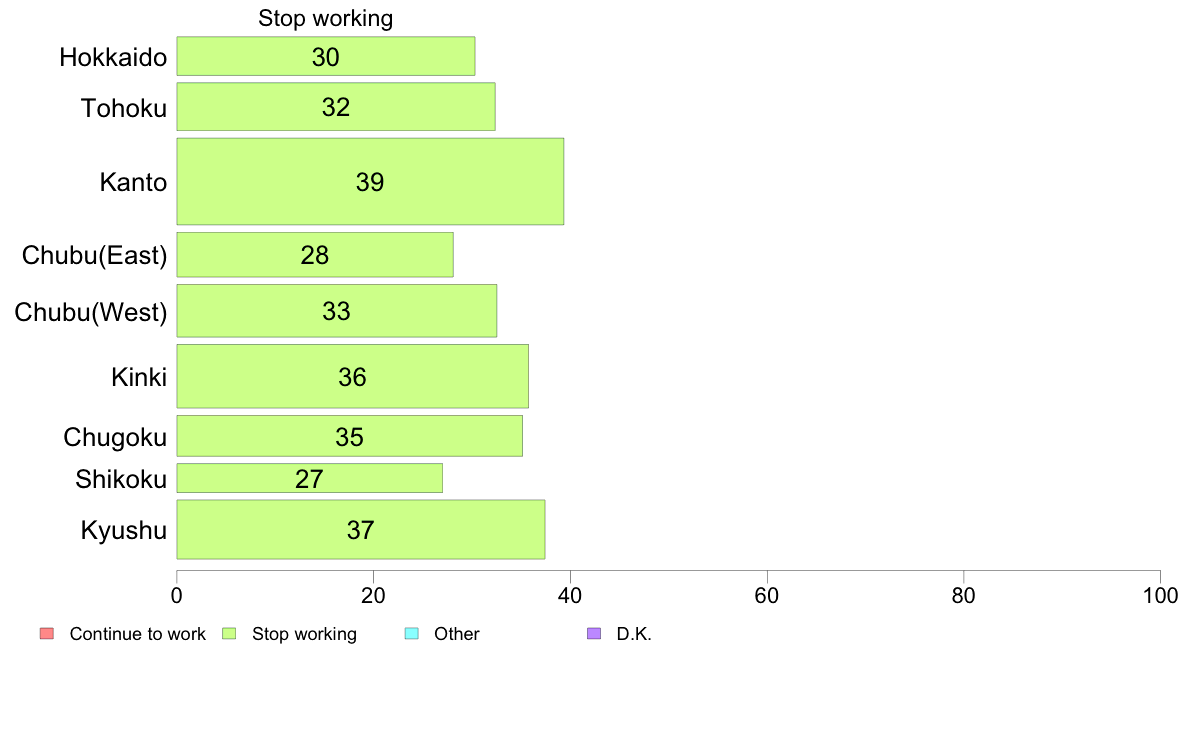Click the 60 tick on x-axis
Image resolution: width=1188 pixels, height=736 pixels.
click(x=767, y=596)
